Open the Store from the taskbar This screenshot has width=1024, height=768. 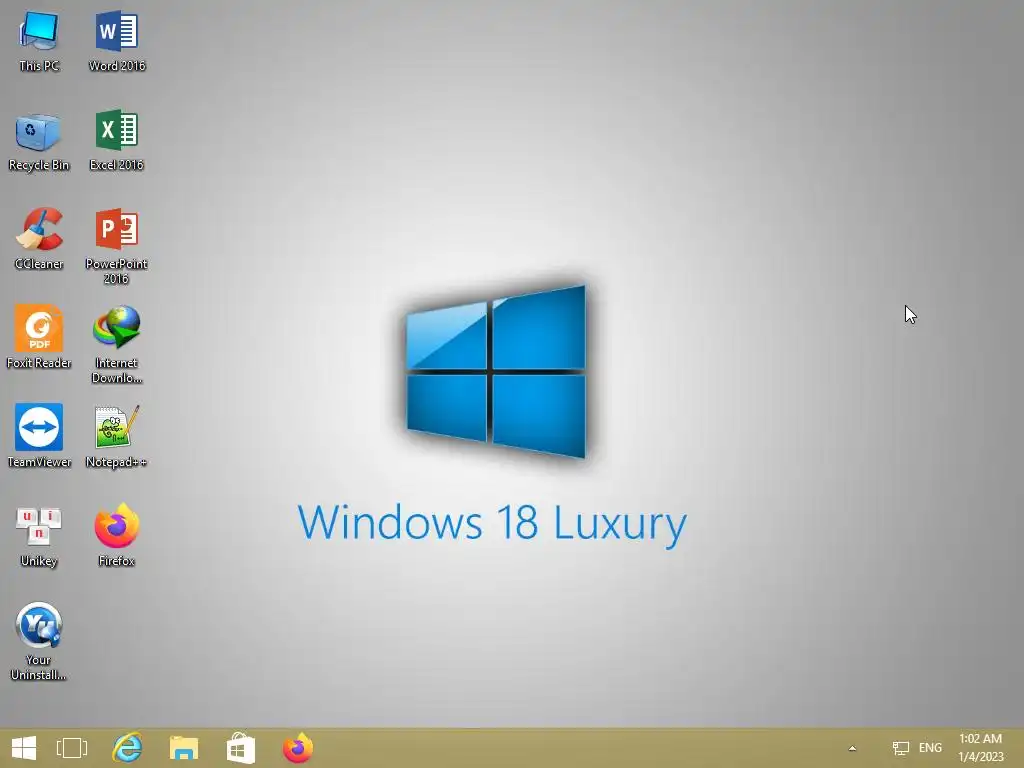240,748
